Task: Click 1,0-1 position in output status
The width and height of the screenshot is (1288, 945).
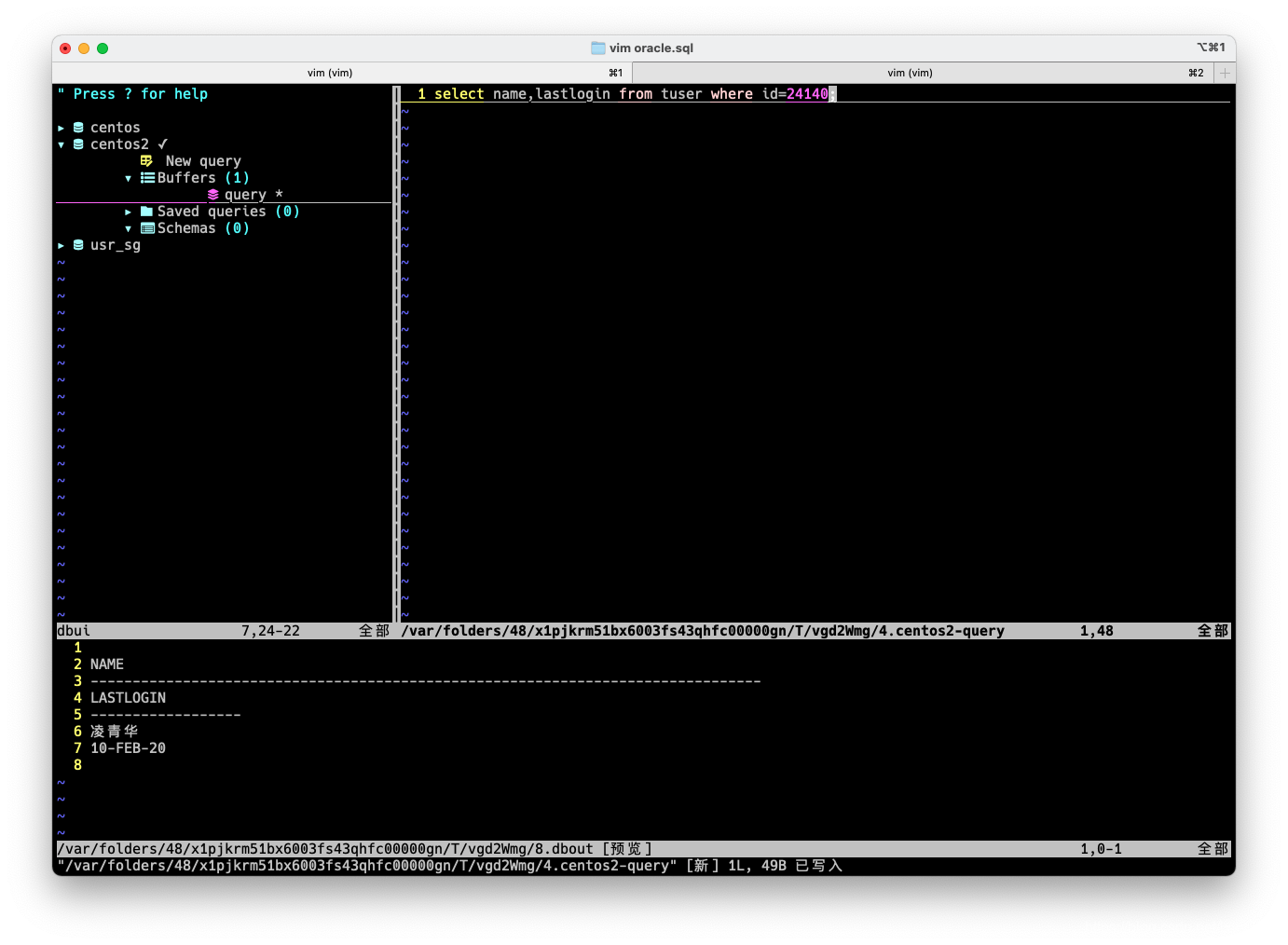Action: pyautogui.click(x=1101, y=849)
